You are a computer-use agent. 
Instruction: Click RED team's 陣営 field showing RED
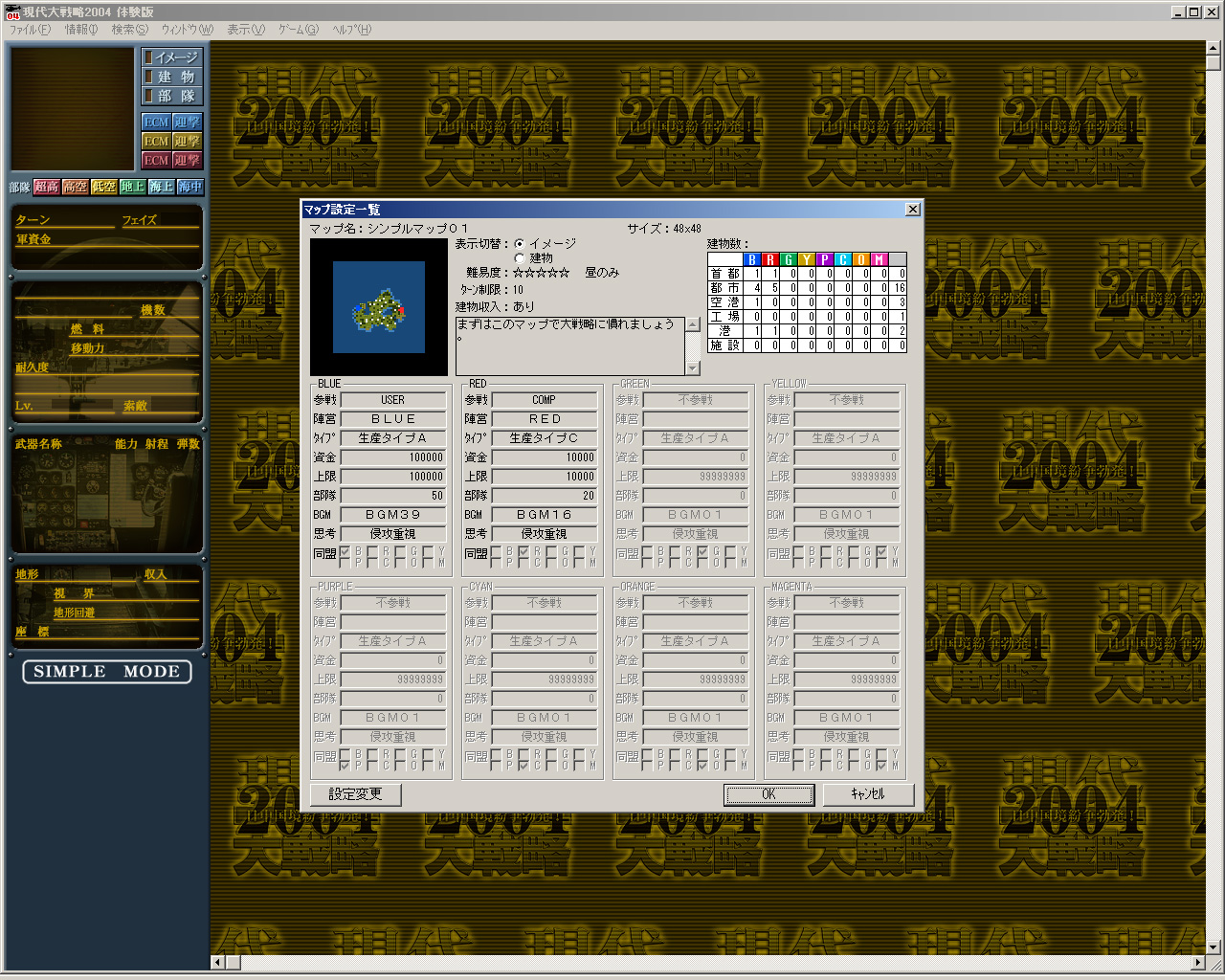tap(544, 419)
